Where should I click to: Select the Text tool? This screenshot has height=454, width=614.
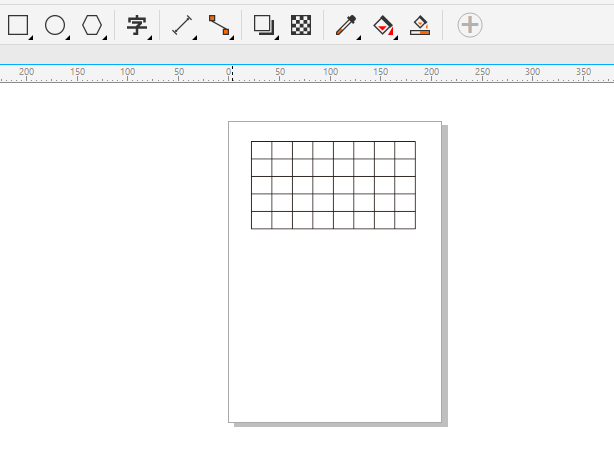coord(137,25)
